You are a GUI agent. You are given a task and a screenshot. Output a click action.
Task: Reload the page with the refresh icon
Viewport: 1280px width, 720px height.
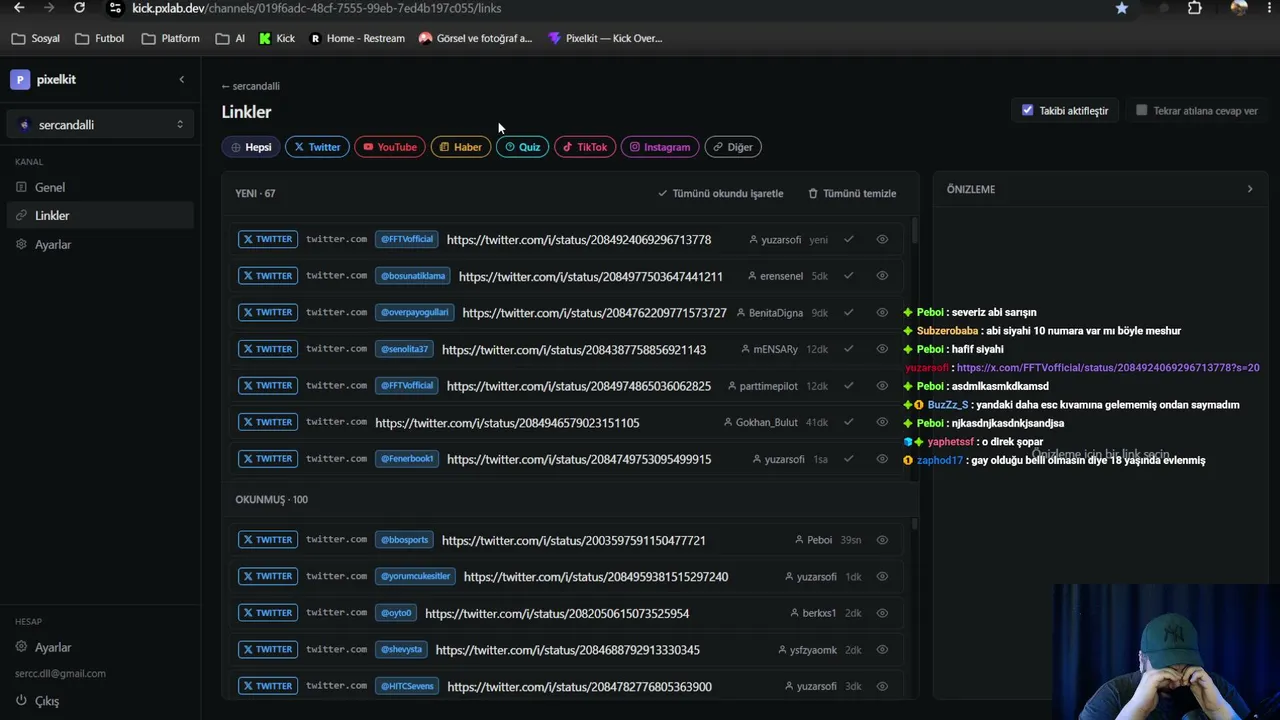[x=79, y=8]
